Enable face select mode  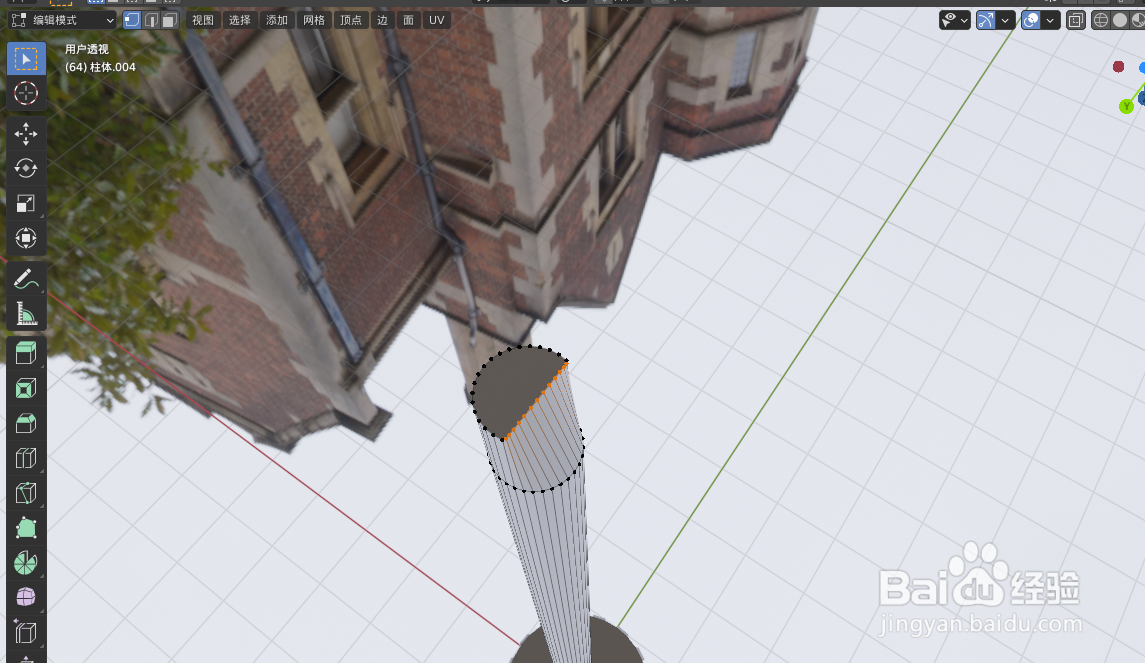pos(169,20)
